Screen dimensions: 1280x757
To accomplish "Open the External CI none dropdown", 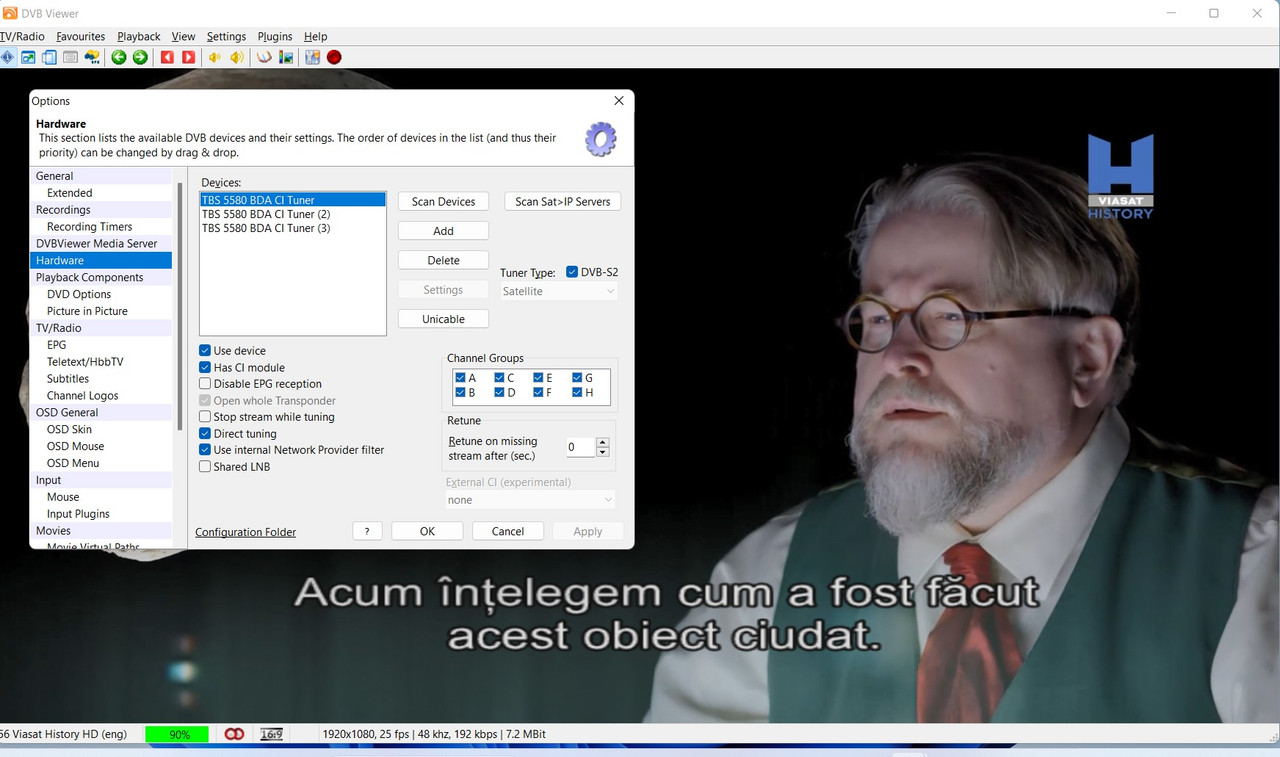I will [x=530, y=500].
